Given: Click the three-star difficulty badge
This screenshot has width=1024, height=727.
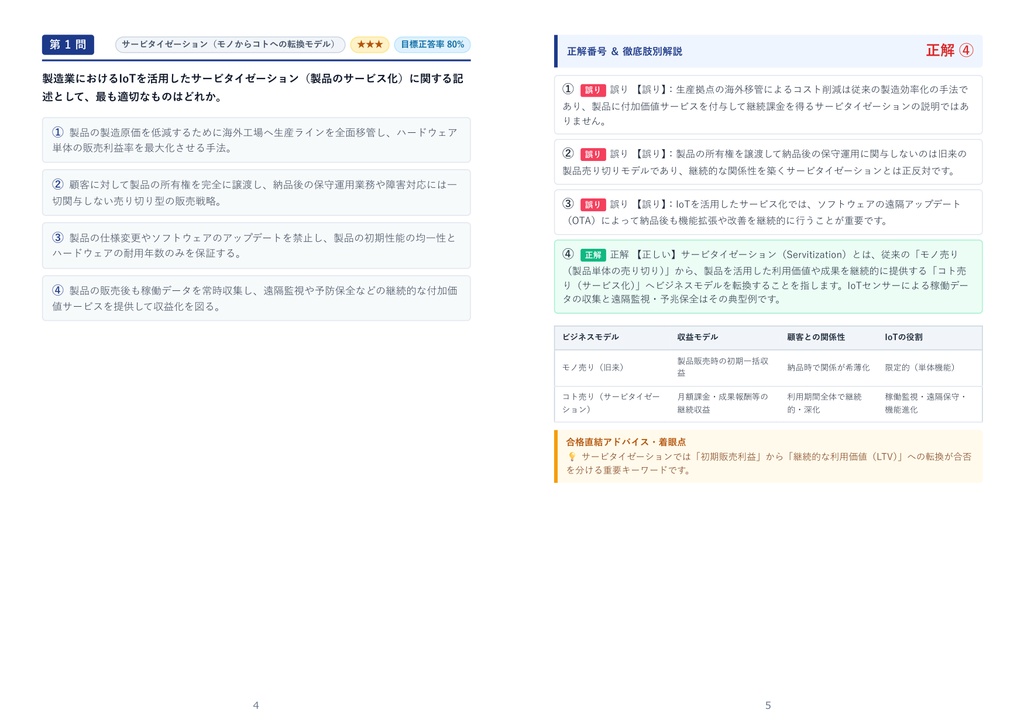Looking at the screenshot, I should coord(370,44).
